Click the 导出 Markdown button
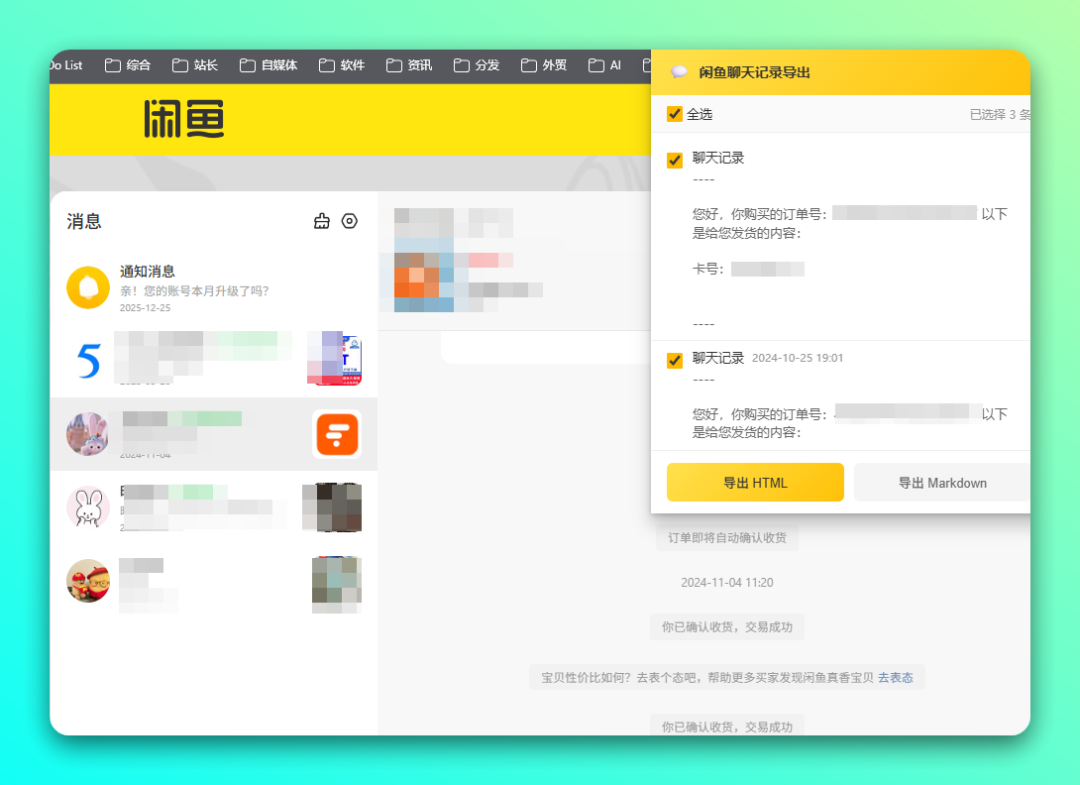Viewport: 1080px width, 785px height. pos(941,482)
